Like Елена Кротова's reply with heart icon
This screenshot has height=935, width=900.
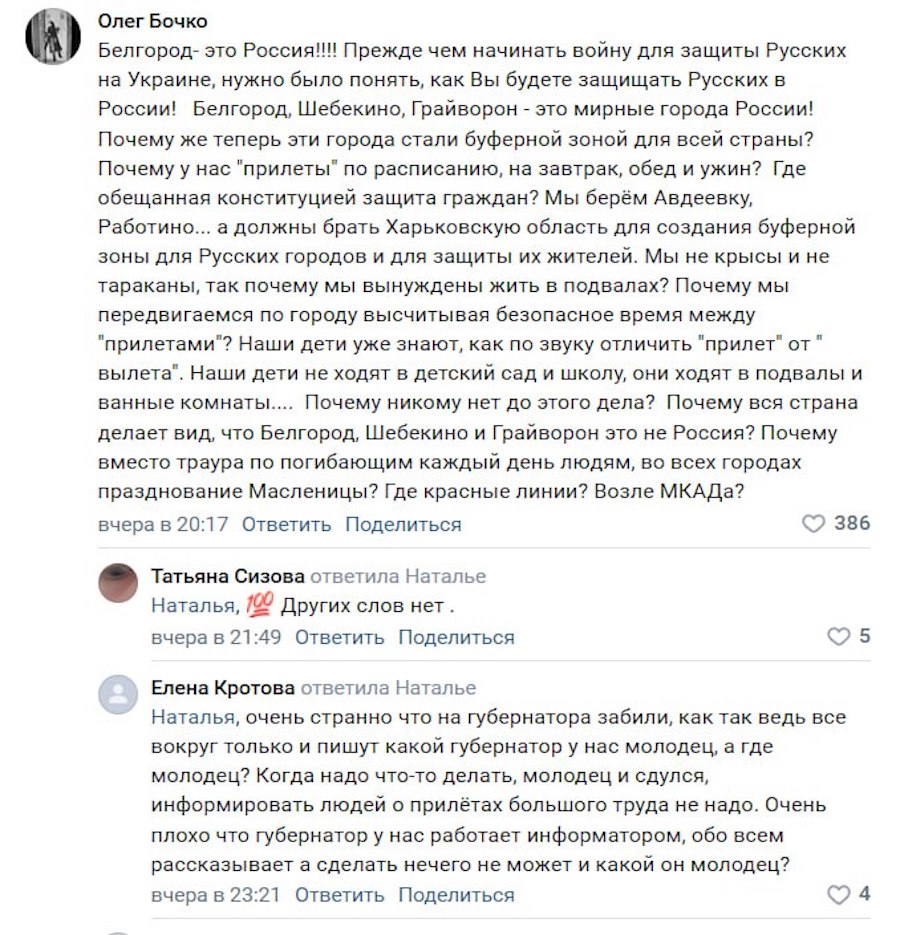tap(838, 894)
